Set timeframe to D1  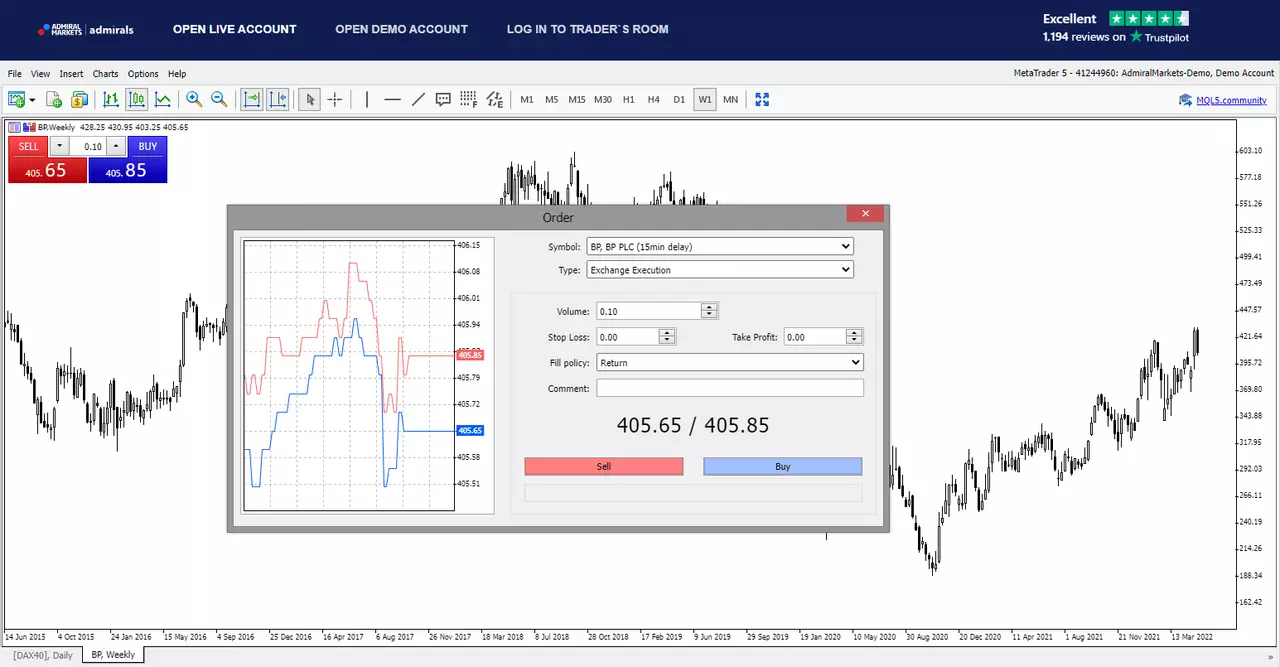[679, 100]
